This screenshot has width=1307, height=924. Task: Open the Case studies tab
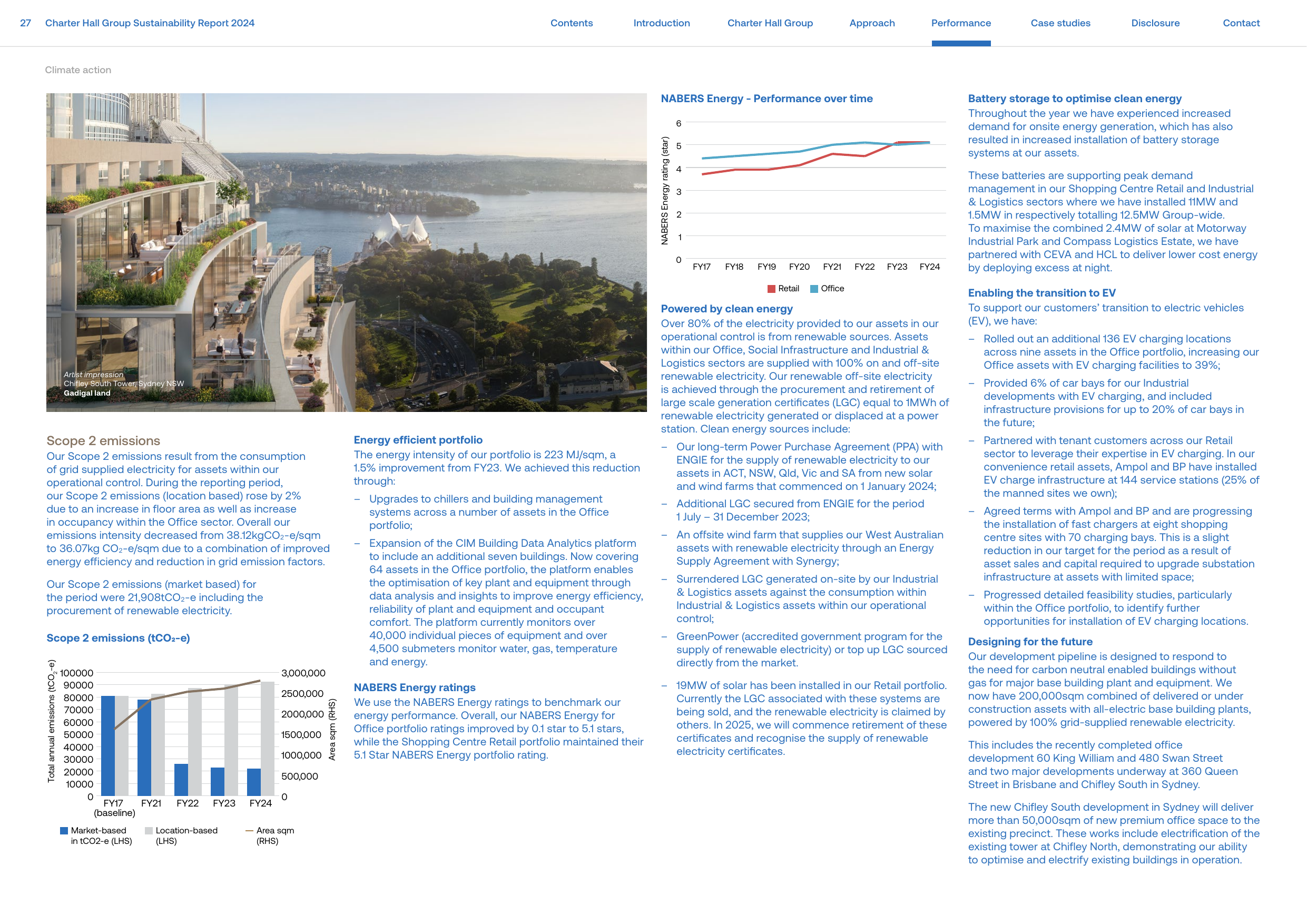coord(1060,23)
